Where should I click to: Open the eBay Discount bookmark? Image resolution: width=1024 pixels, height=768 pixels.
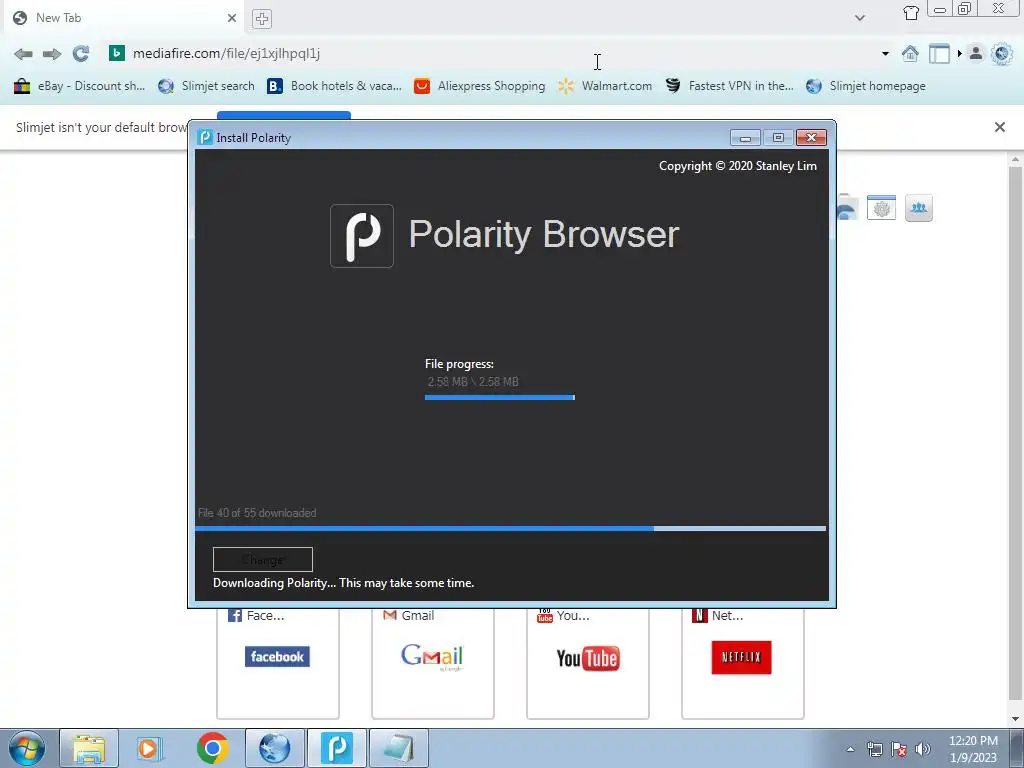pyautogui.click(x=79, y=86)
